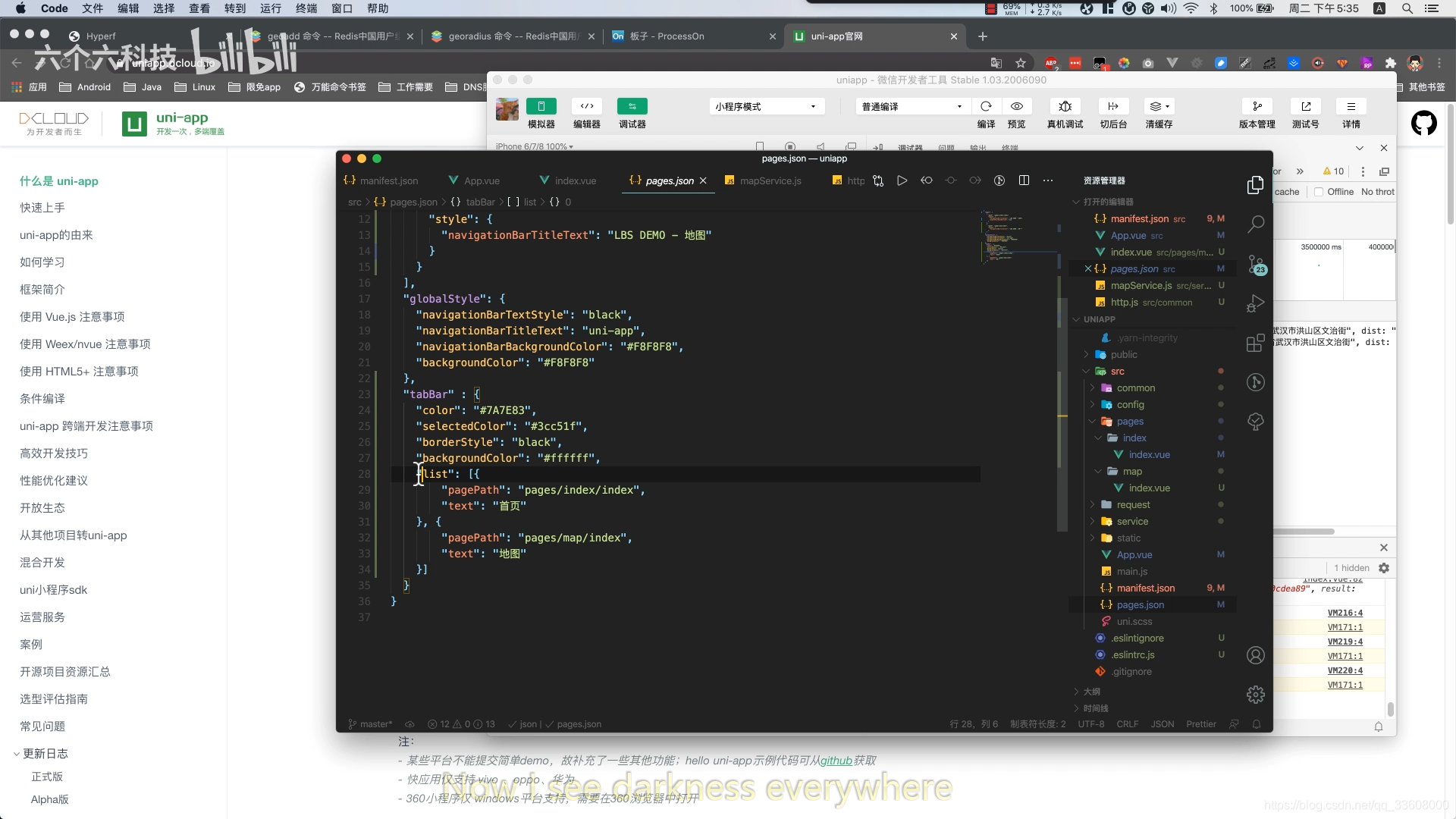This screenshot has height=819, width=1456.
Task: Toggle the 模拟器 simulator button
Action: pyautogui.click(x=541, y=106)
